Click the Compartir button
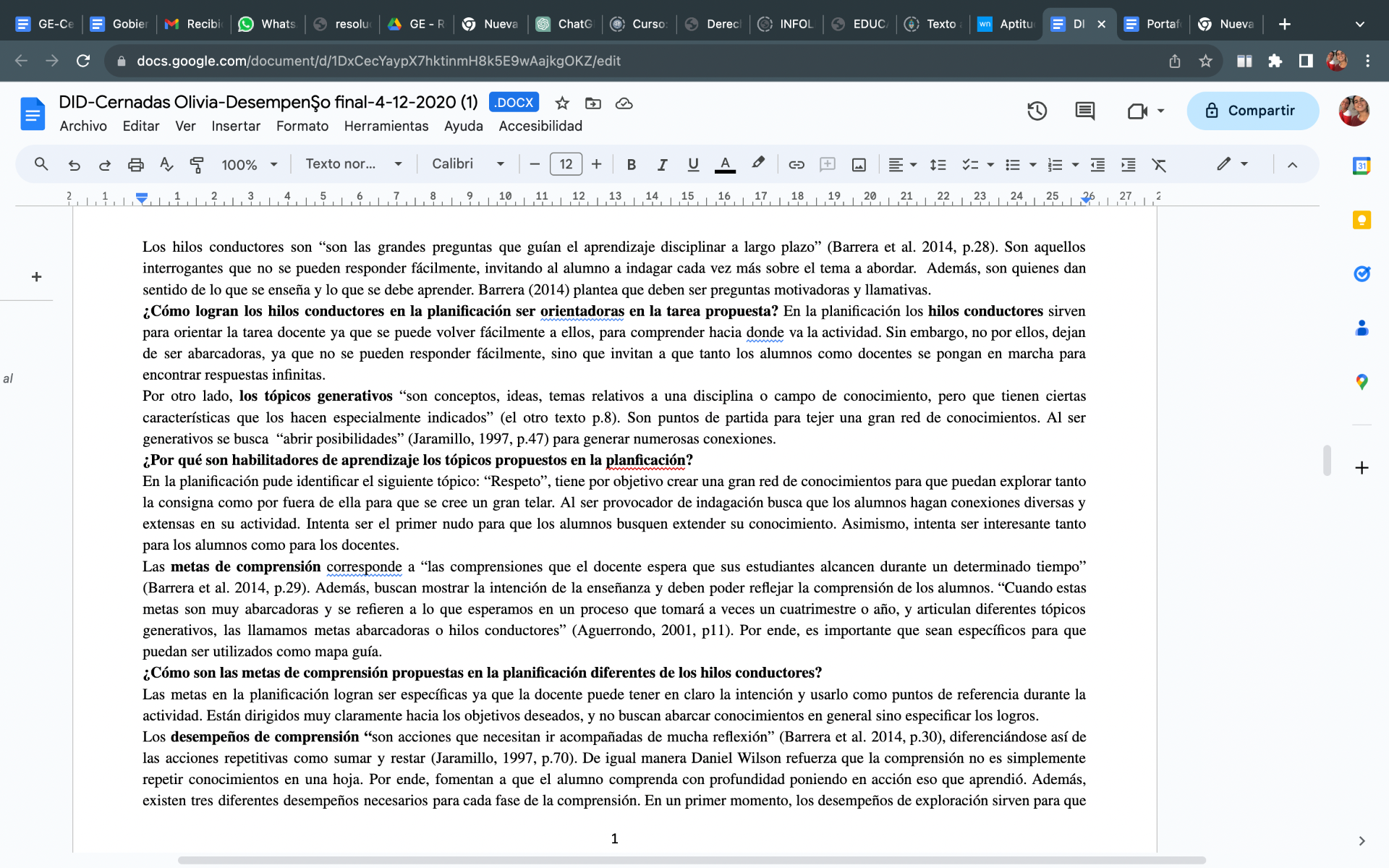 click(x=1252, y=111)
